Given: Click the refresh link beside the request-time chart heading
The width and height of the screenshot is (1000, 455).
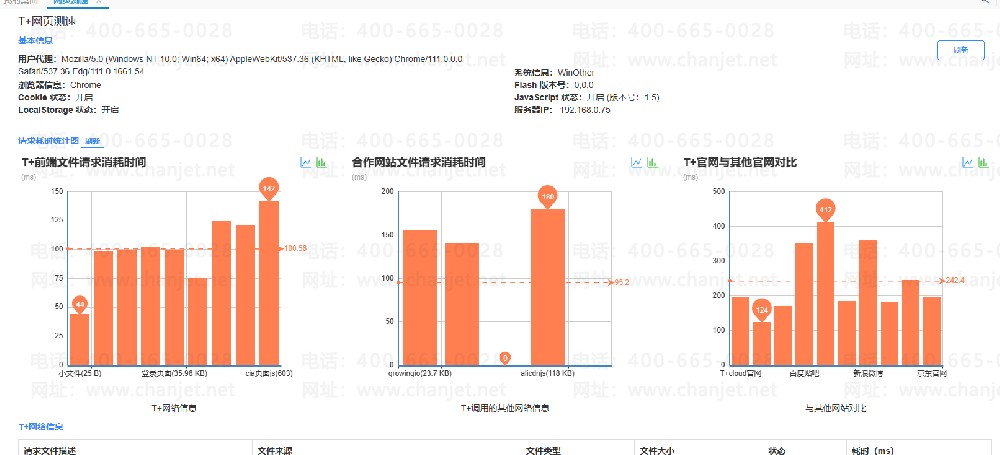Looking at the screenshot, I should point(93,141).
